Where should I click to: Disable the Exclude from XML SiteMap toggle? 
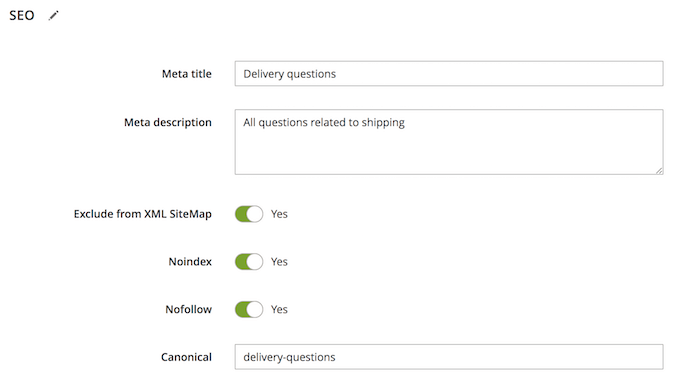tap(249, 214)
